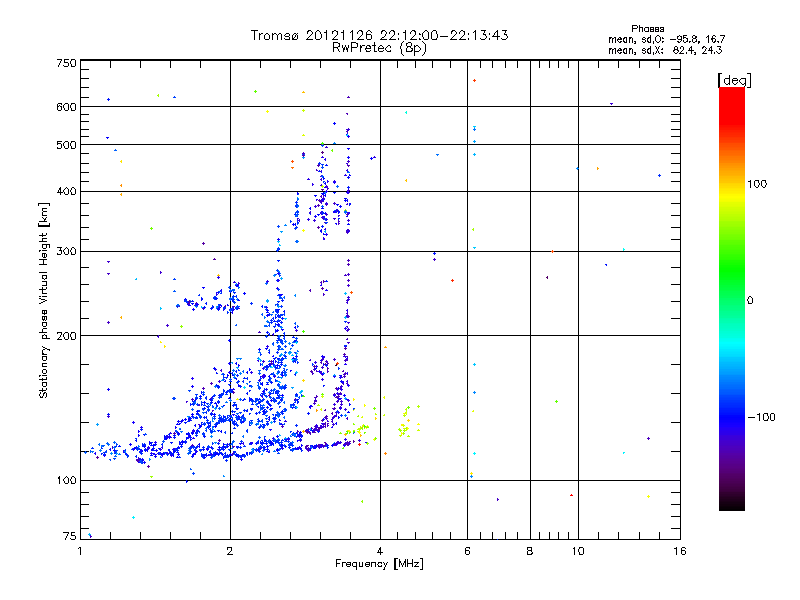Click the '600' height axis tick label
The image size is (800, 600).
click(66, 107)
